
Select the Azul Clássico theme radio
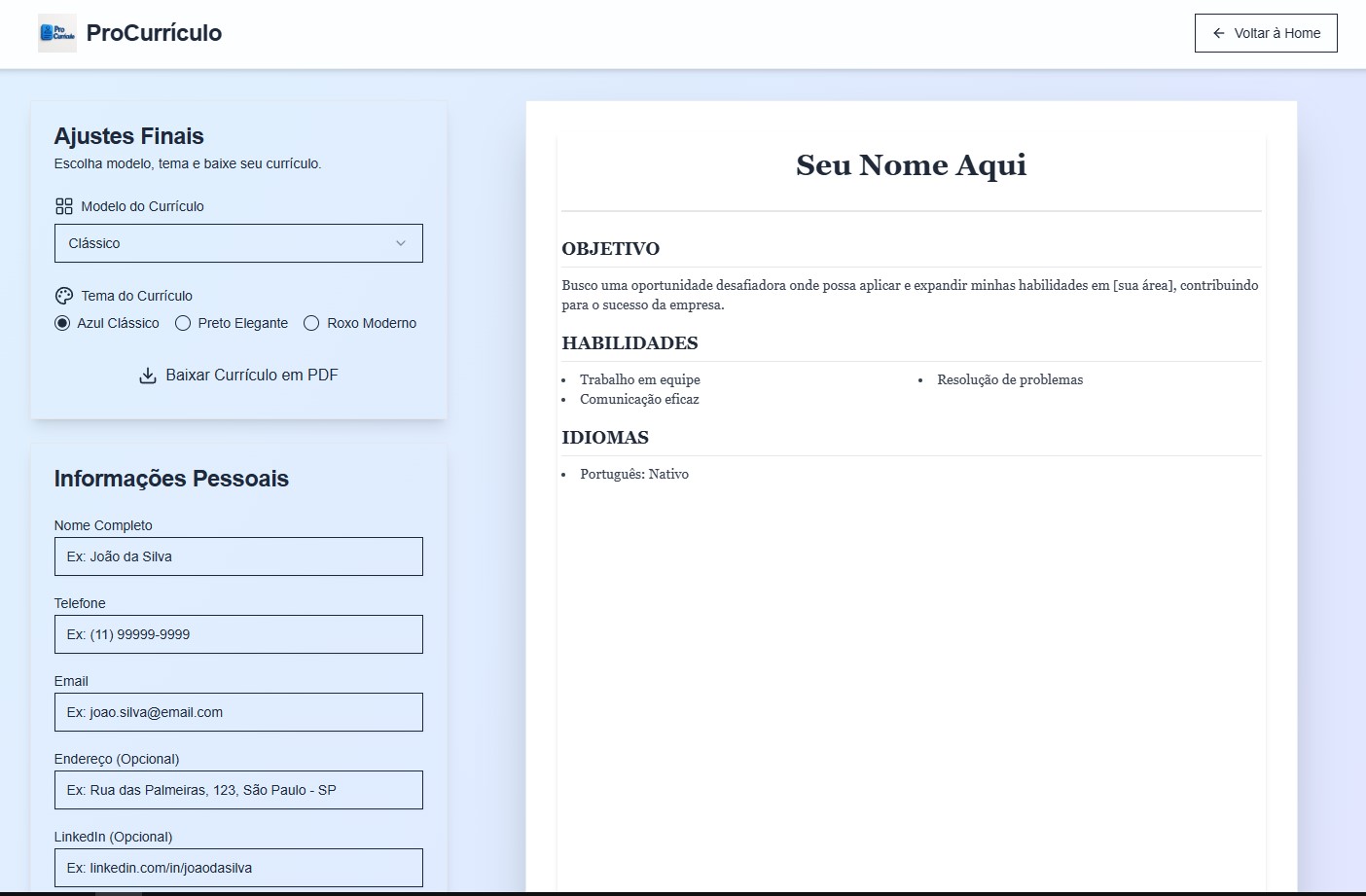[62, 323]
